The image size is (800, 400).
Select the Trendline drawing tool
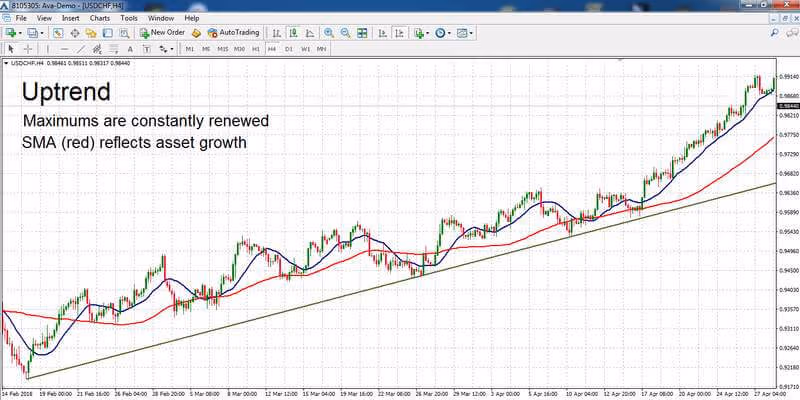tap(81, 49)
